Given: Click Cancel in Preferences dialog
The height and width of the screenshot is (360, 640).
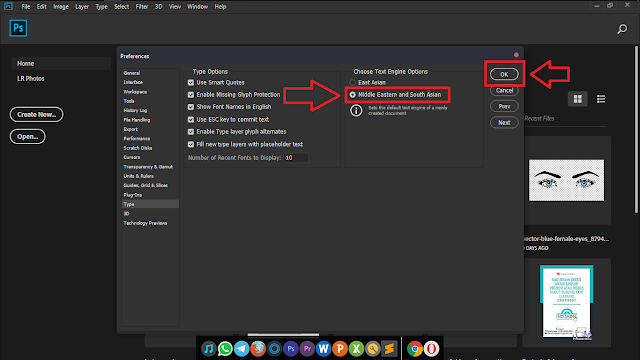Looking at the screenshot, I should tap(504, 90).
